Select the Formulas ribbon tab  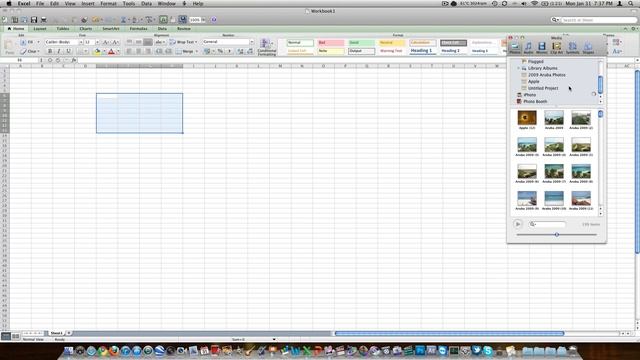138,29
